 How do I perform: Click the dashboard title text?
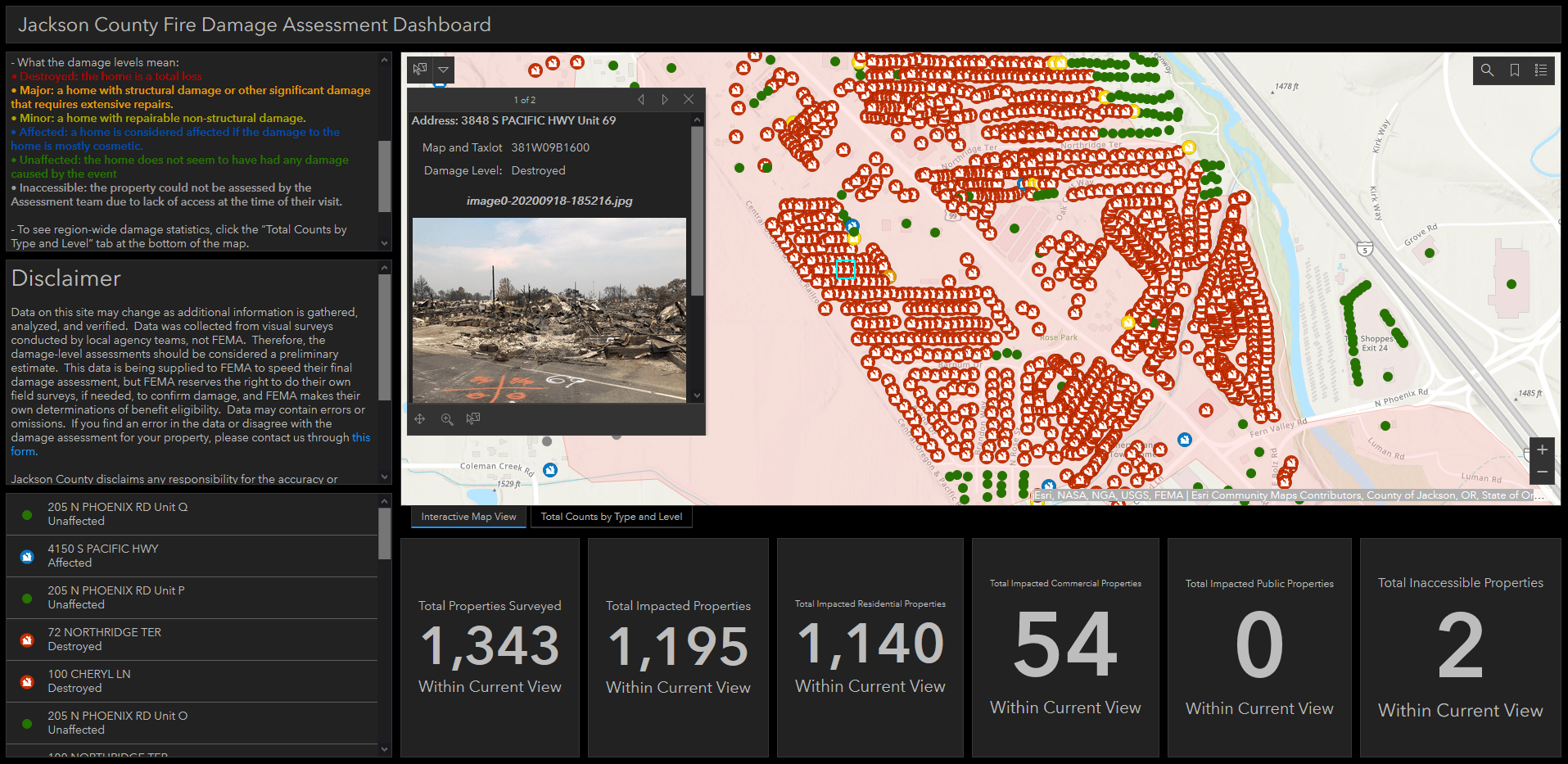(x=255, y=25)
